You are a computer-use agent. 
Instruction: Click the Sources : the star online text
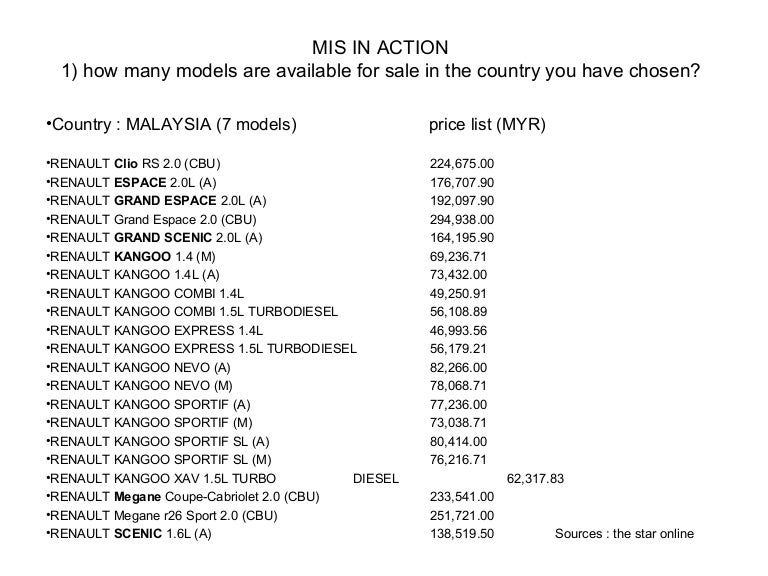point(624,534)
